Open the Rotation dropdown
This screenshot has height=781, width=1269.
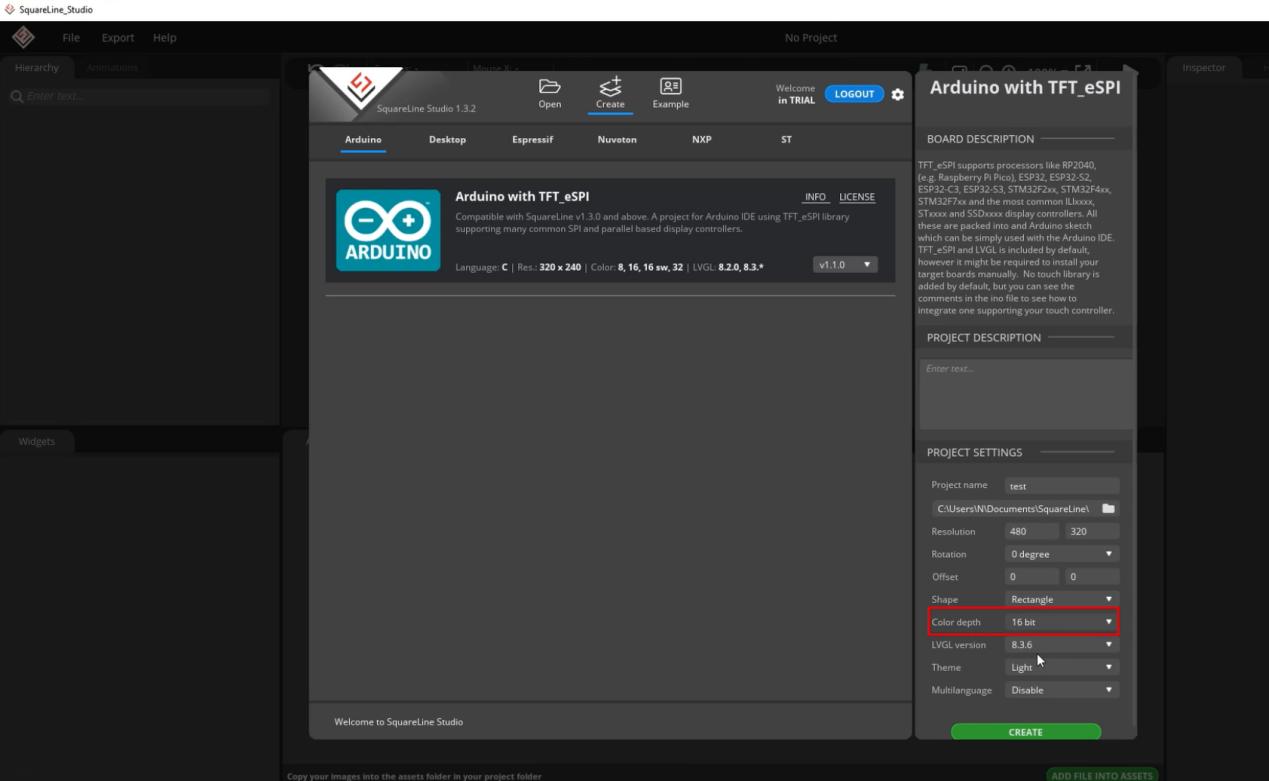pyautogui.click(x=1062, y=554)
